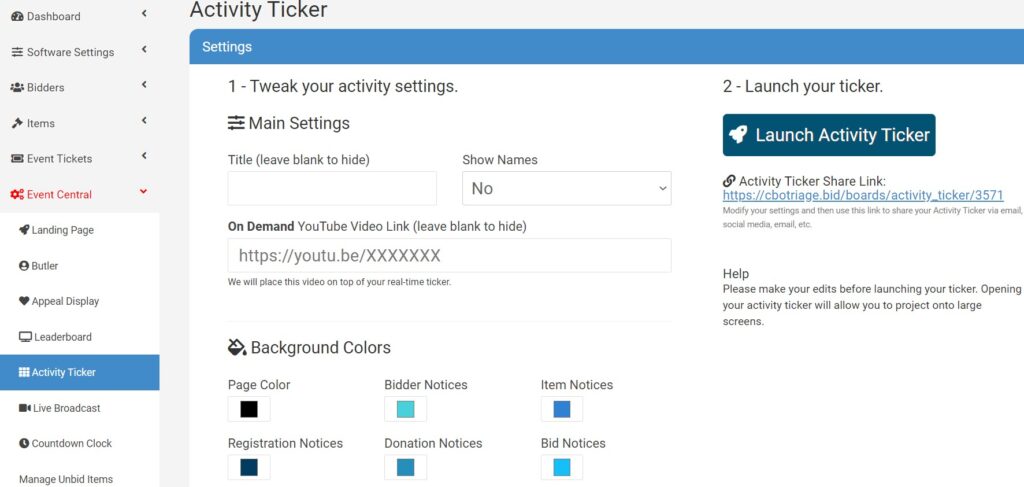Change the Bidder Notices color swatch
The height and width of the screenshot is (487, 1024).
coord(405,409)
